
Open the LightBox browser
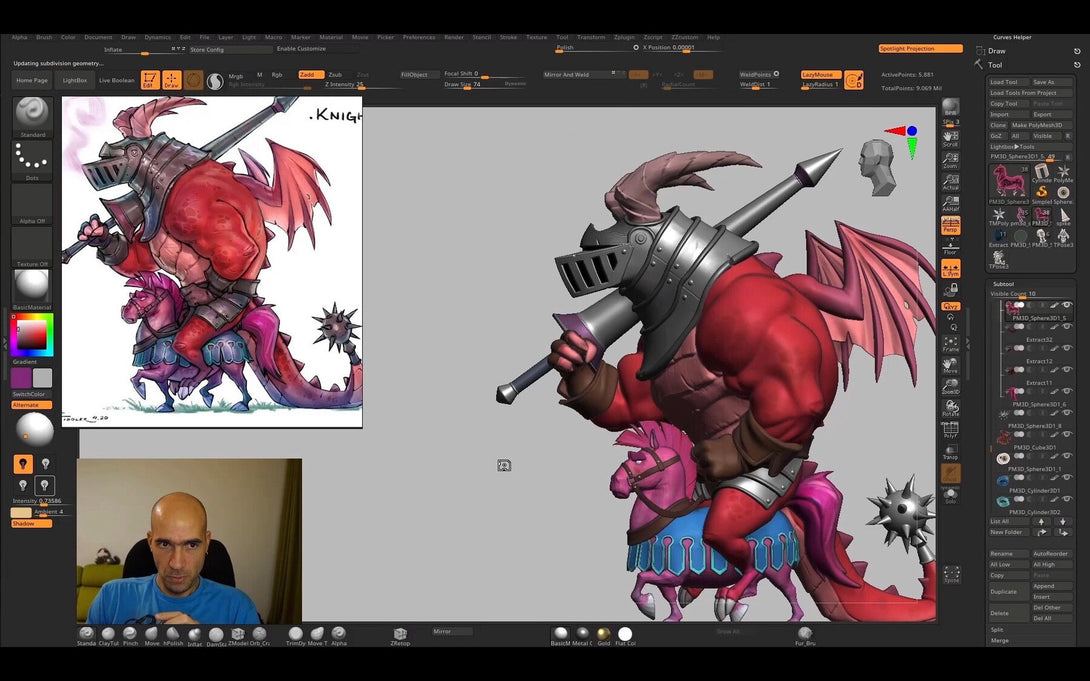pyautogui.click(x=74, y=81)
